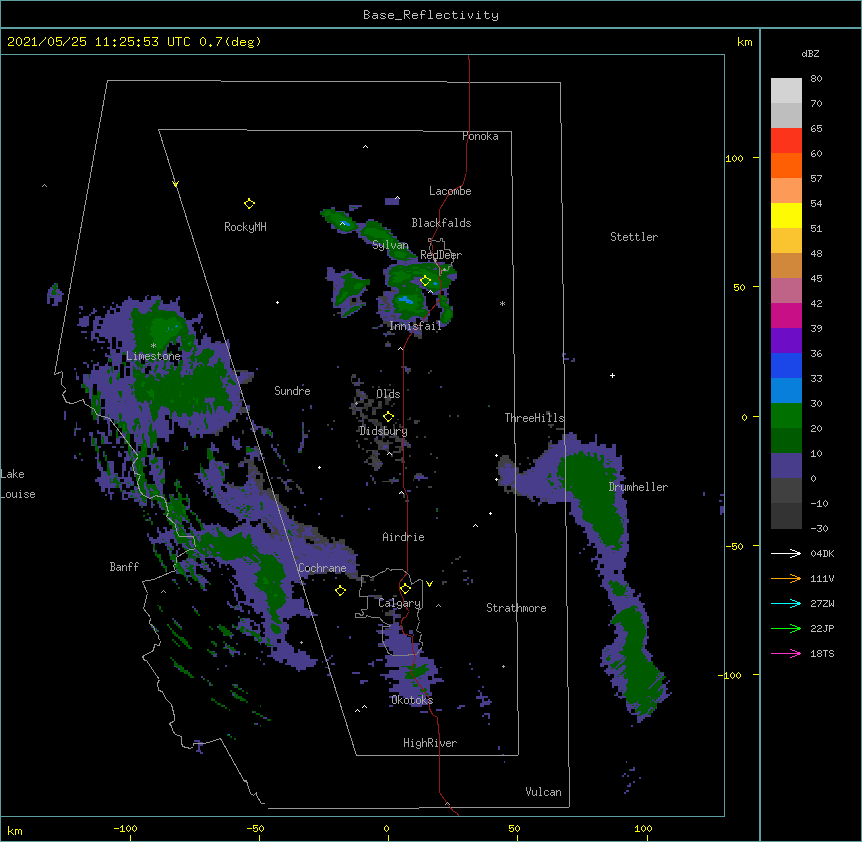Pick the violet 10 dBZ legend swatch
This screenshot has height=842, width=862.
[786, 466]
